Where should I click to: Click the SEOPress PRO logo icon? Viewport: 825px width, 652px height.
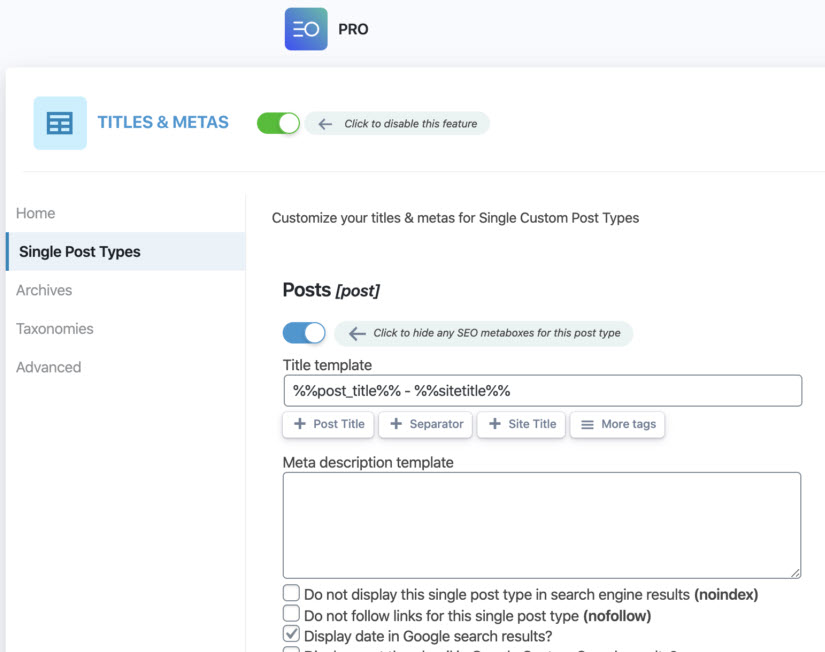click(x=305, y=29)
